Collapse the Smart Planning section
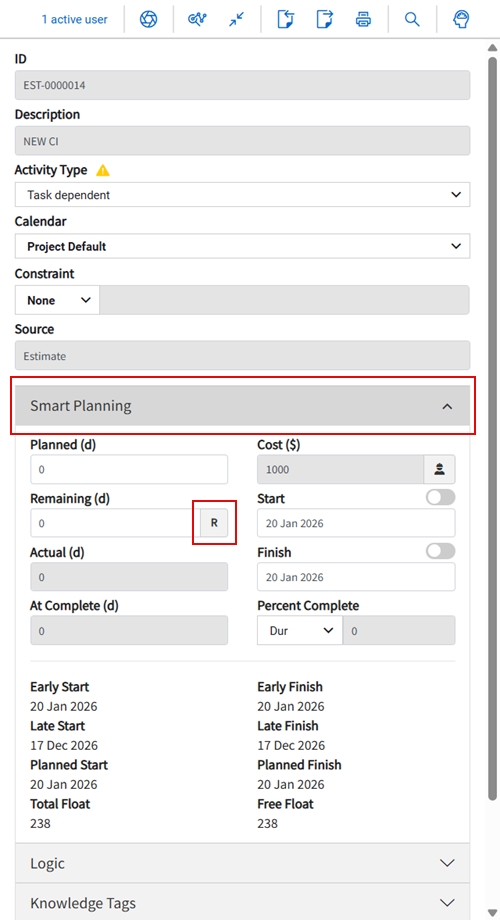500x920 pixels. [242, 405]
